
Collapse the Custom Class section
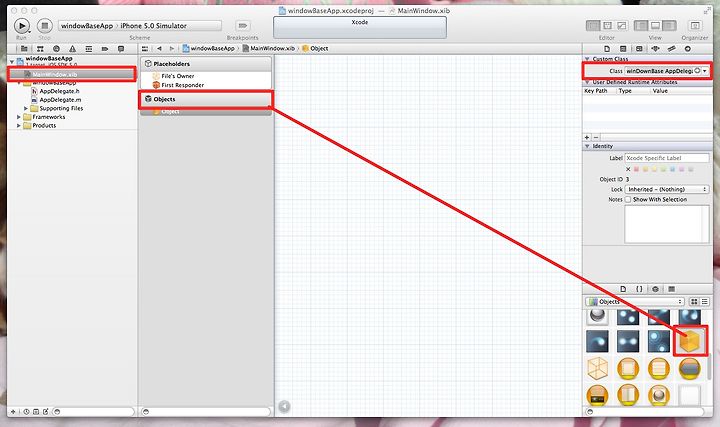[x=587, y=59]
